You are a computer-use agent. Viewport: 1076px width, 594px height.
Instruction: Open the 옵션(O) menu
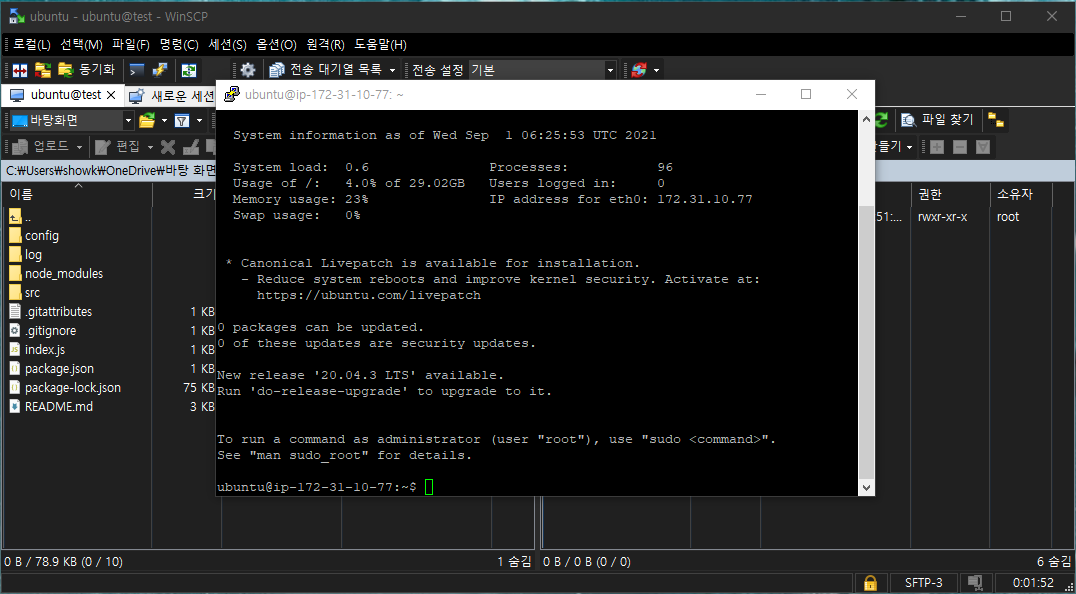click(277, 45)
